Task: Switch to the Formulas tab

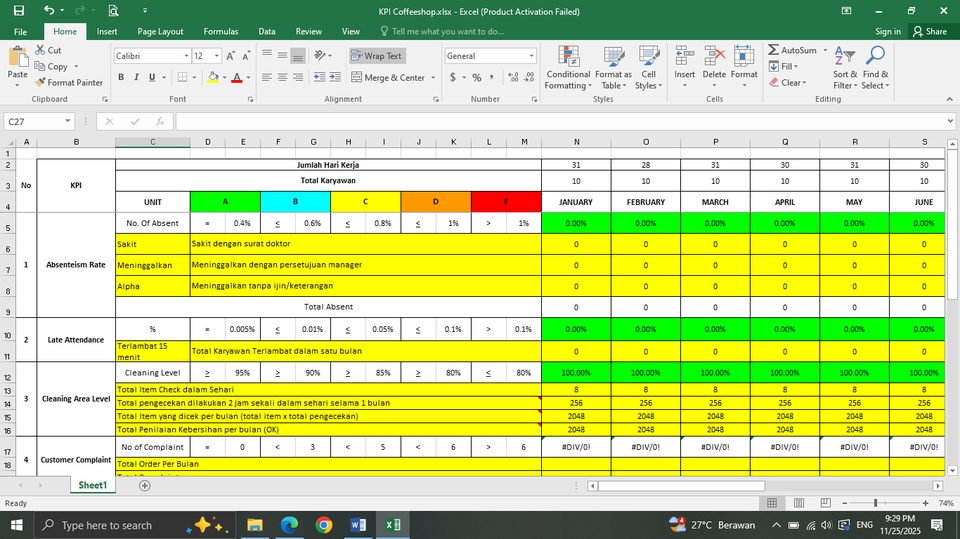Action: click(x=220, y=32)
